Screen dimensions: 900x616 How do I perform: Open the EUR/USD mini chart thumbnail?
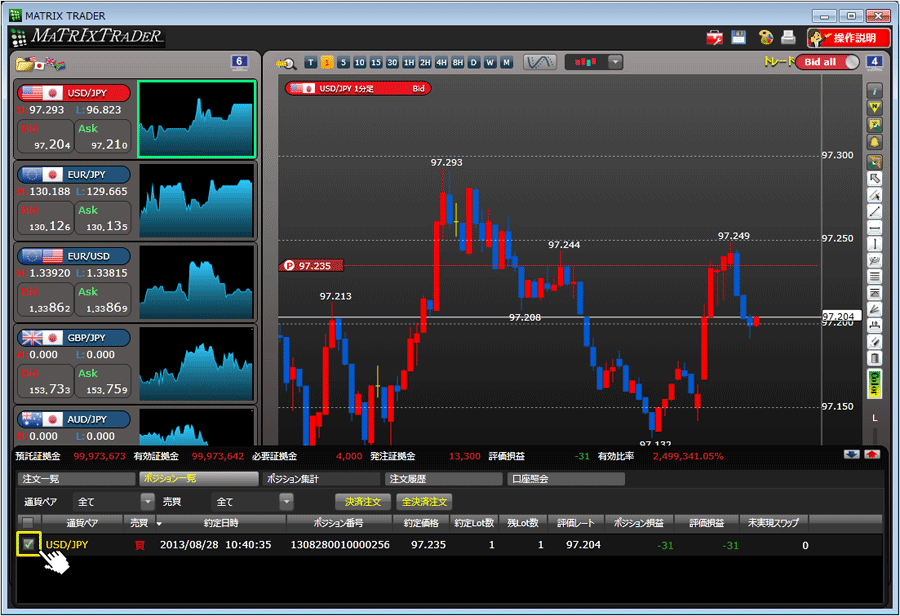[196, 282]
